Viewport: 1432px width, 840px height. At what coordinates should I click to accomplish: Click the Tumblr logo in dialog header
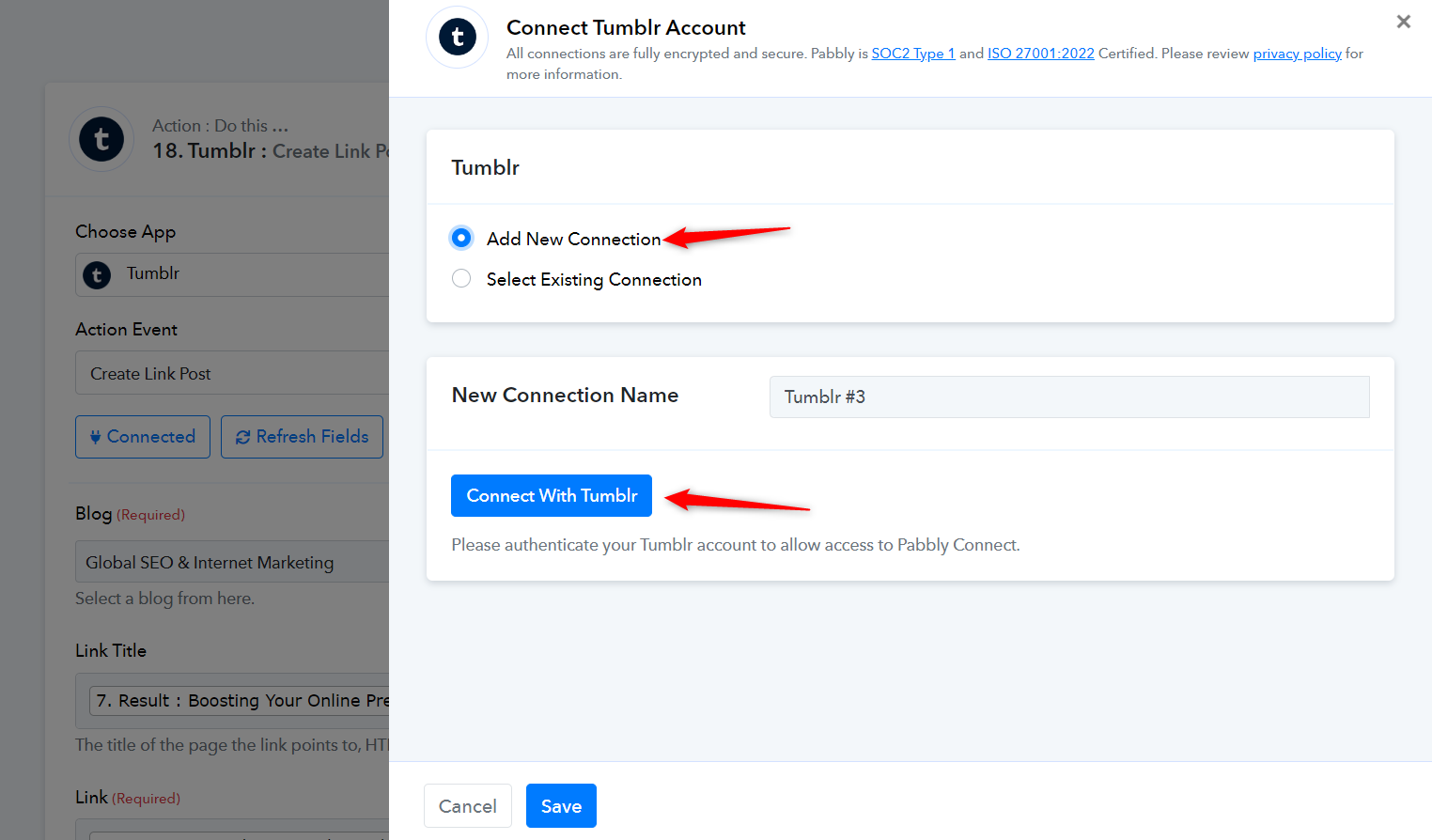(x=458, y=38)
